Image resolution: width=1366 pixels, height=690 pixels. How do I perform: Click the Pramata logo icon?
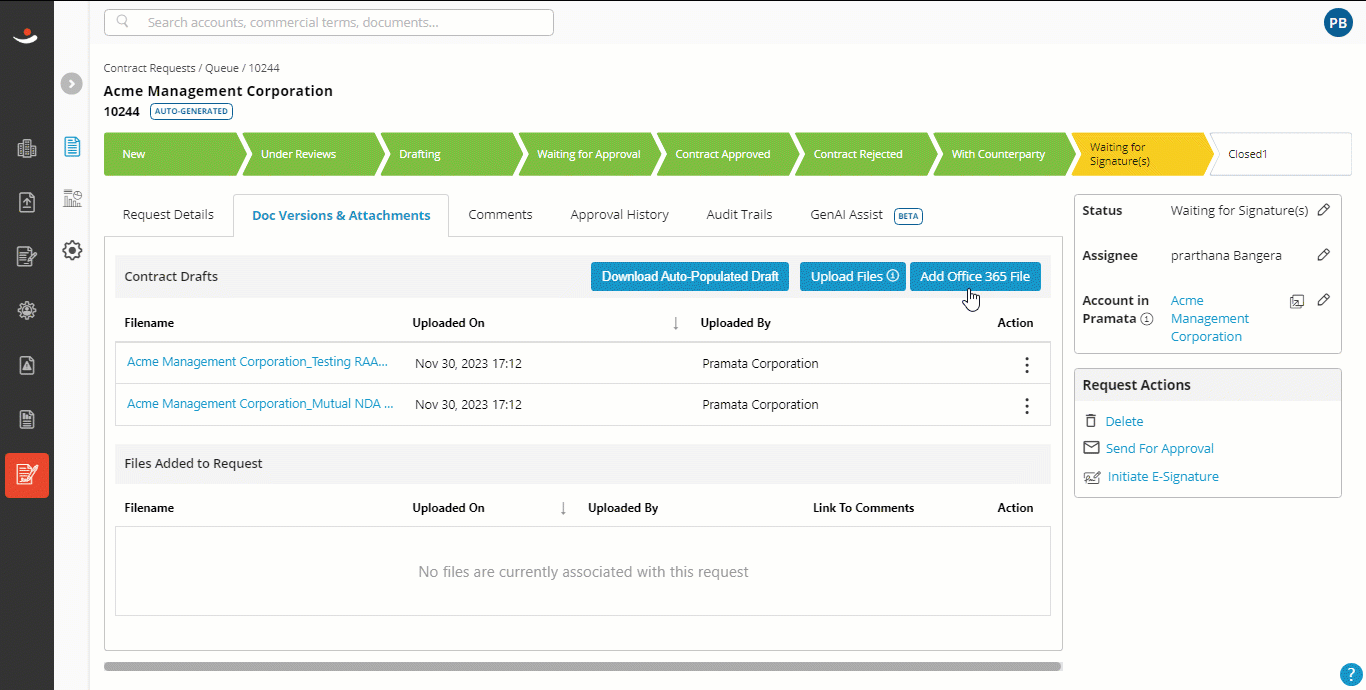point(26,36)
